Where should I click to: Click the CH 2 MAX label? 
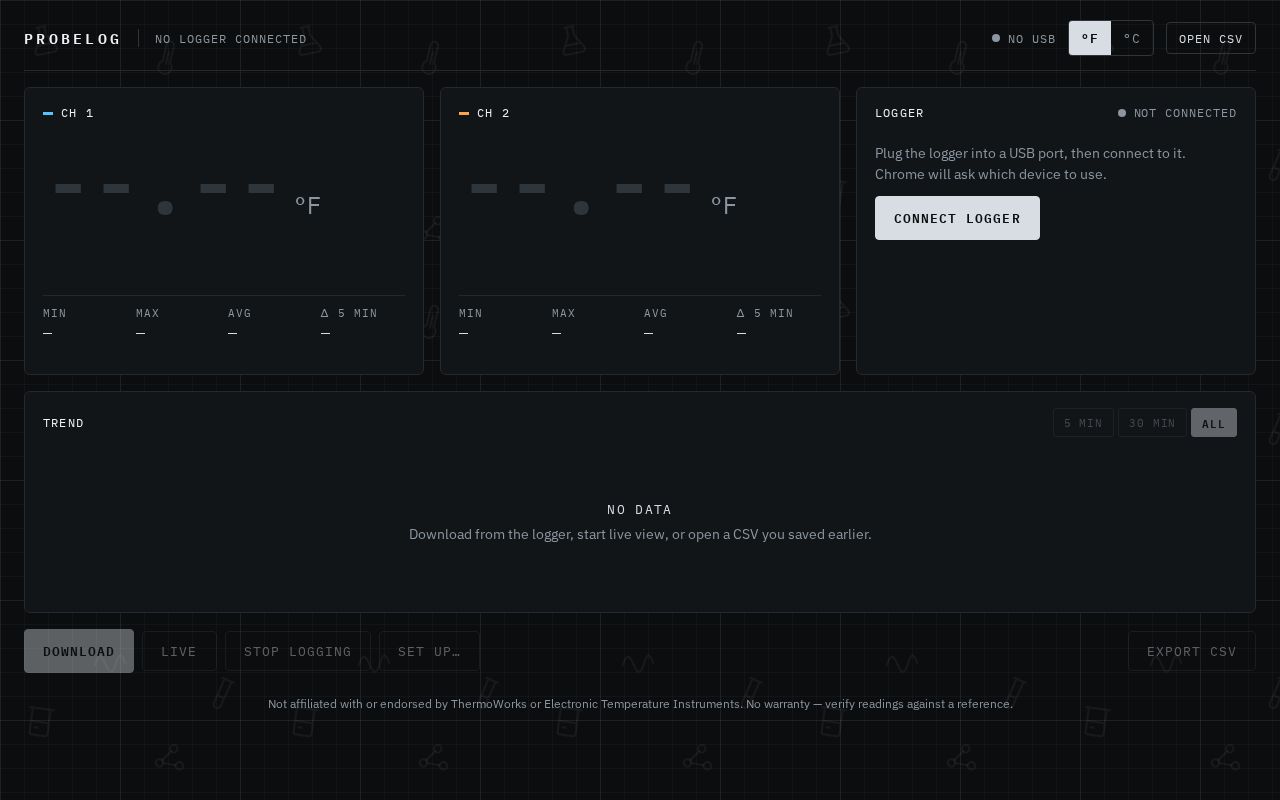[x=564, y=313]
